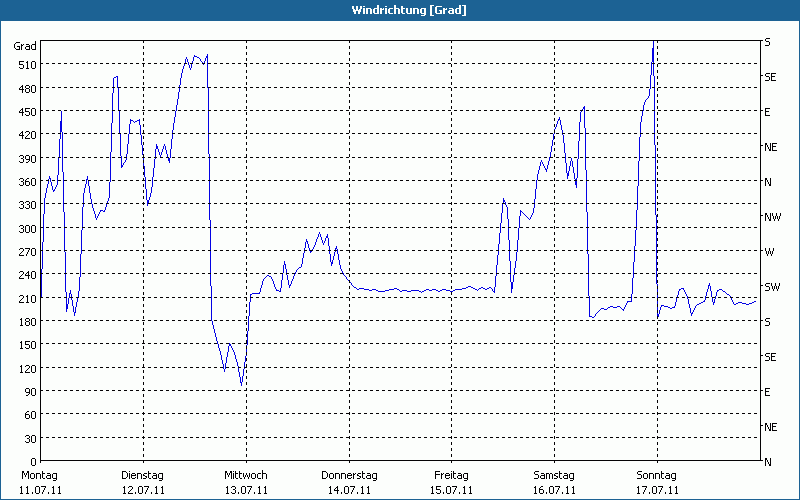The height and width of the screenshot is (500, 800).
Task: Select the 'Dienstag' day label
Action: click(x=142, y=476)
